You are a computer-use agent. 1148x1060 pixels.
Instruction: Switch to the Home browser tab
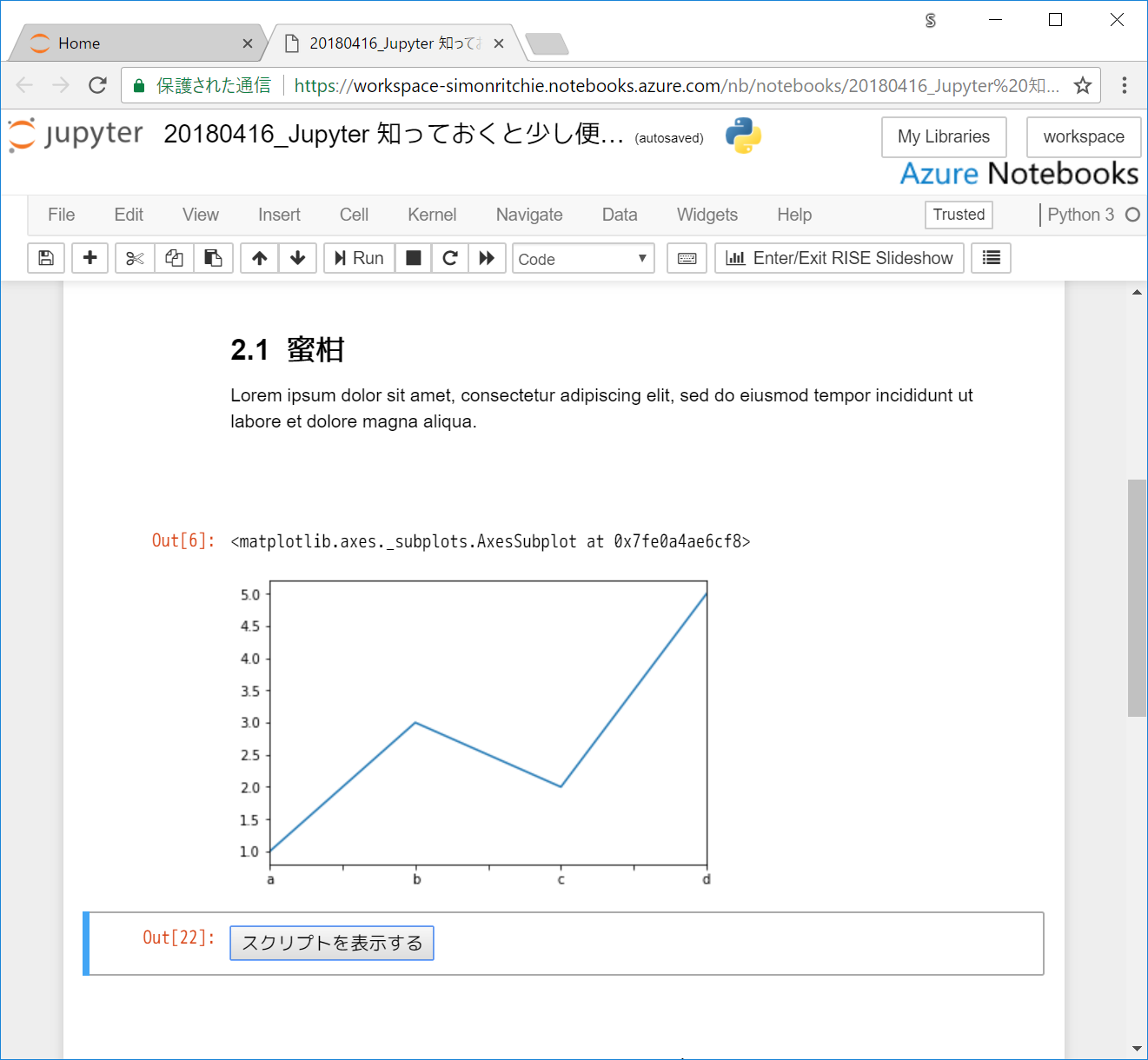(136, 43)
